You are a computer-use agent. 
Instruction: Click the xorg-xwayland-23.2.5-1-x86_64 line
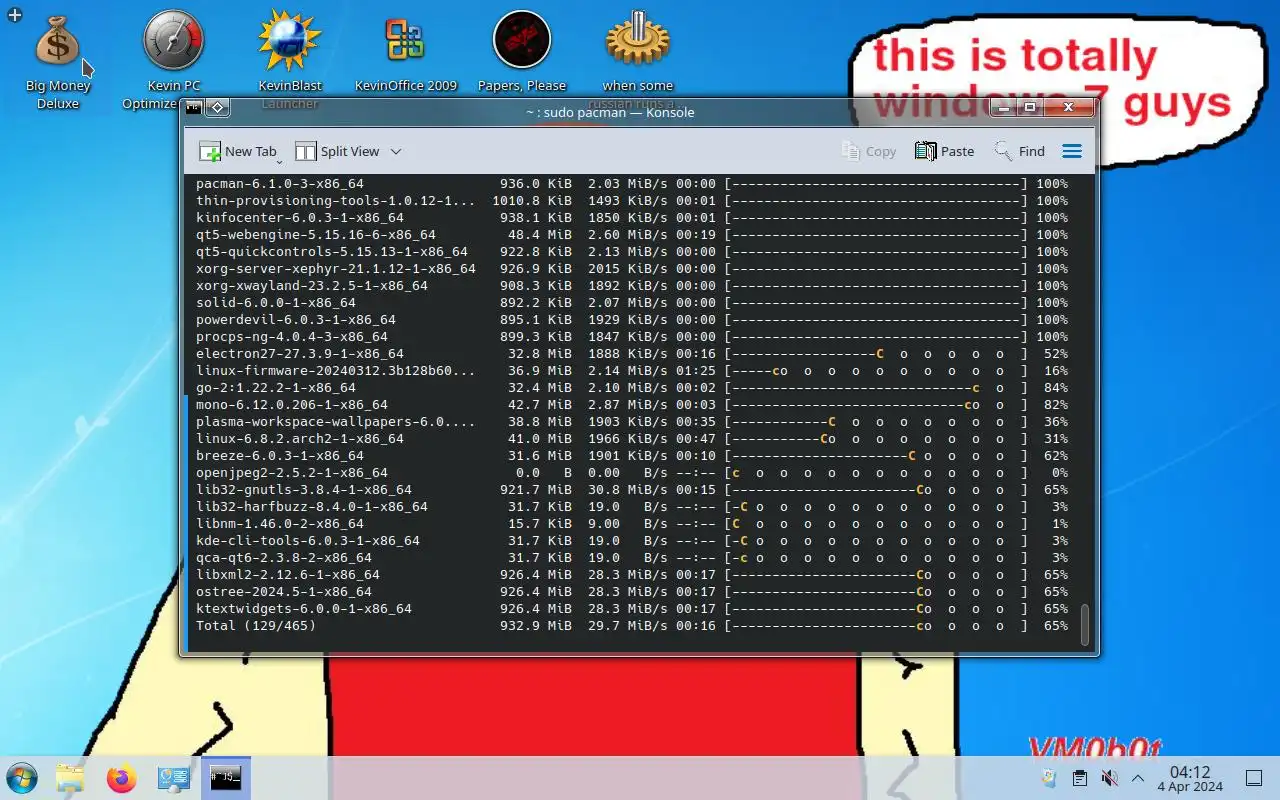coord(632,286)
